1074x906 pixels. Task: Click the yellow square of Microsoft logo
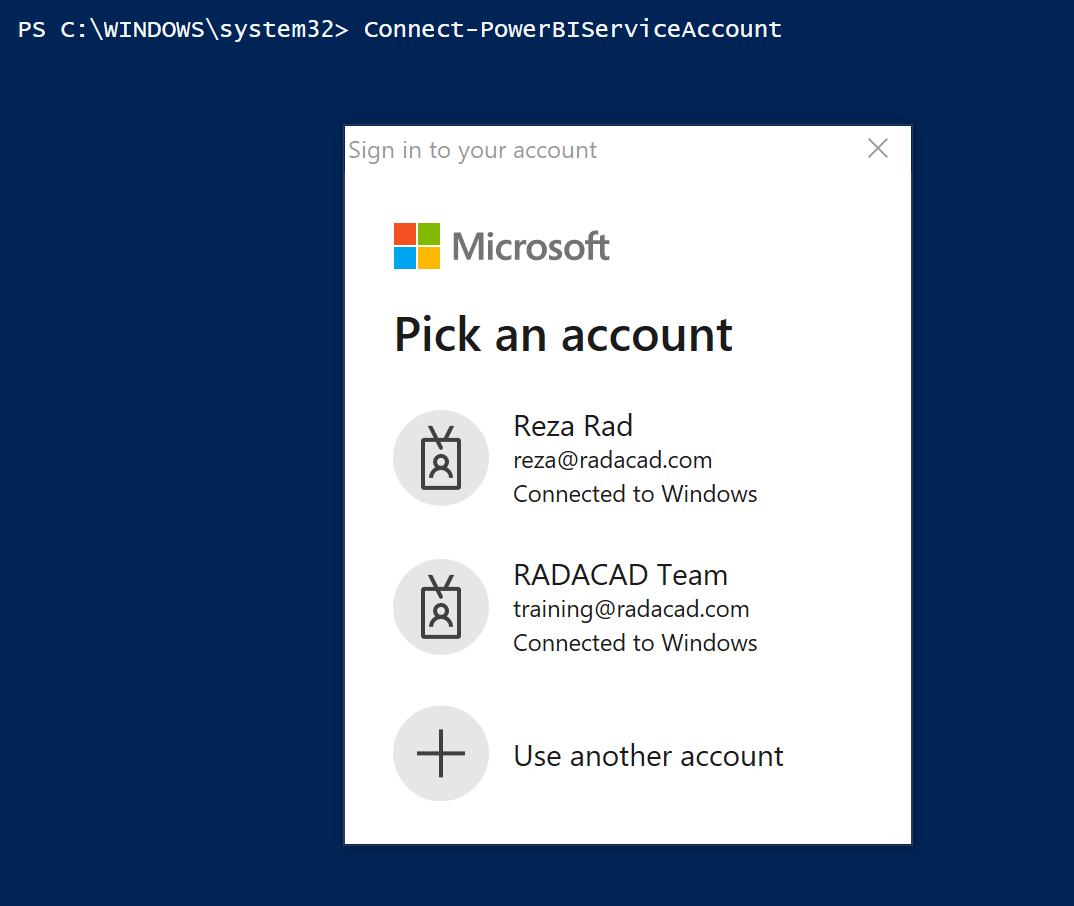[429, 258]
